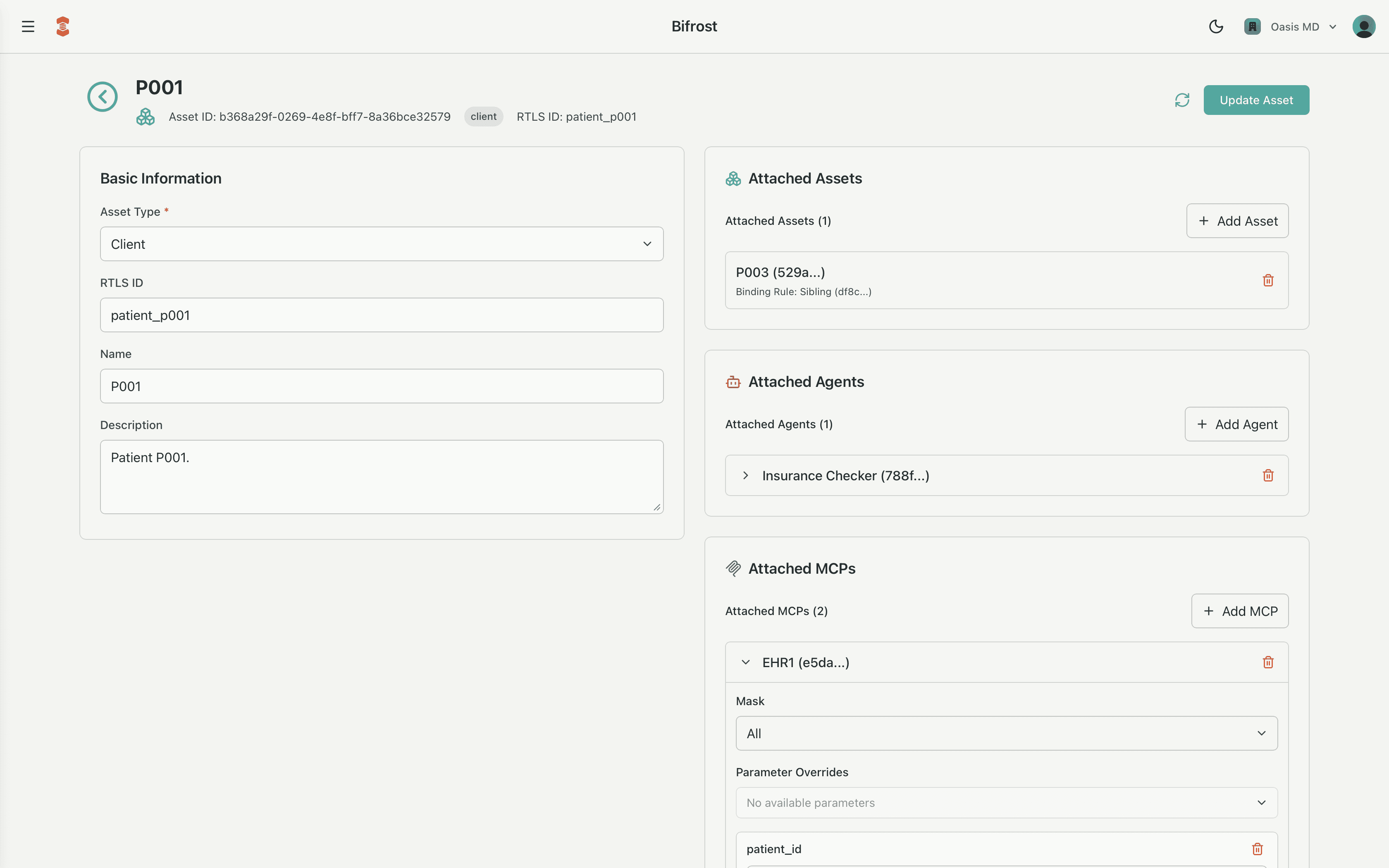1389x868 pixels.
Task: Remove attached asset P003 via trash icon
Action: 1268,280
